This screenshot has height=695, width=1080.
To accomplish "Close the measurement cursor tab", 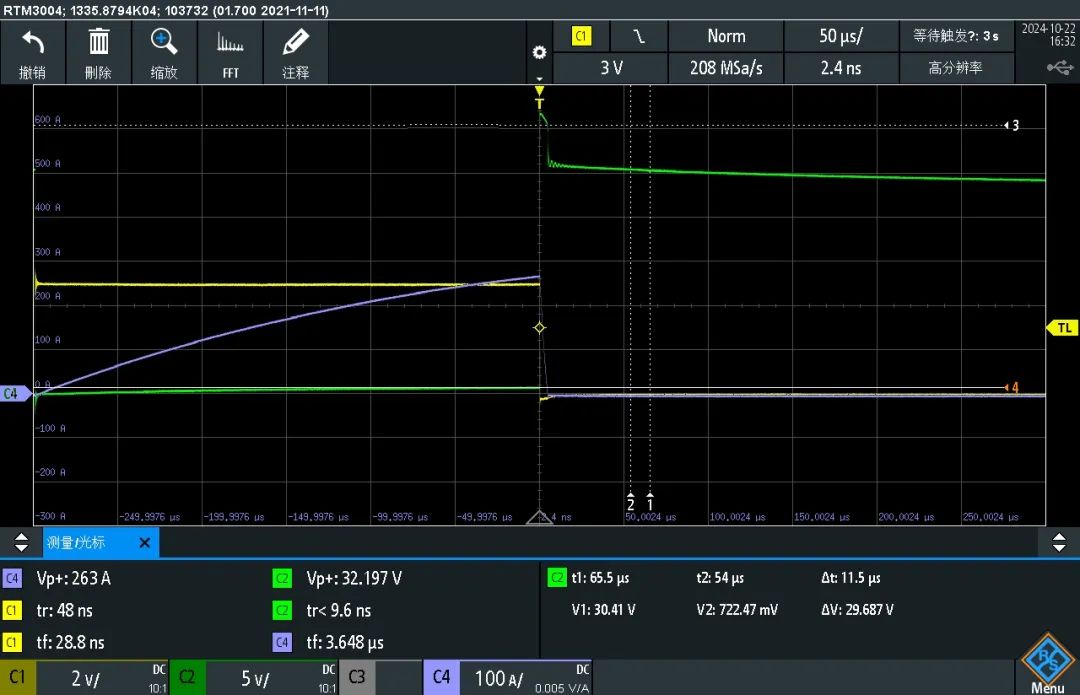I will click(x=145, y=542).
